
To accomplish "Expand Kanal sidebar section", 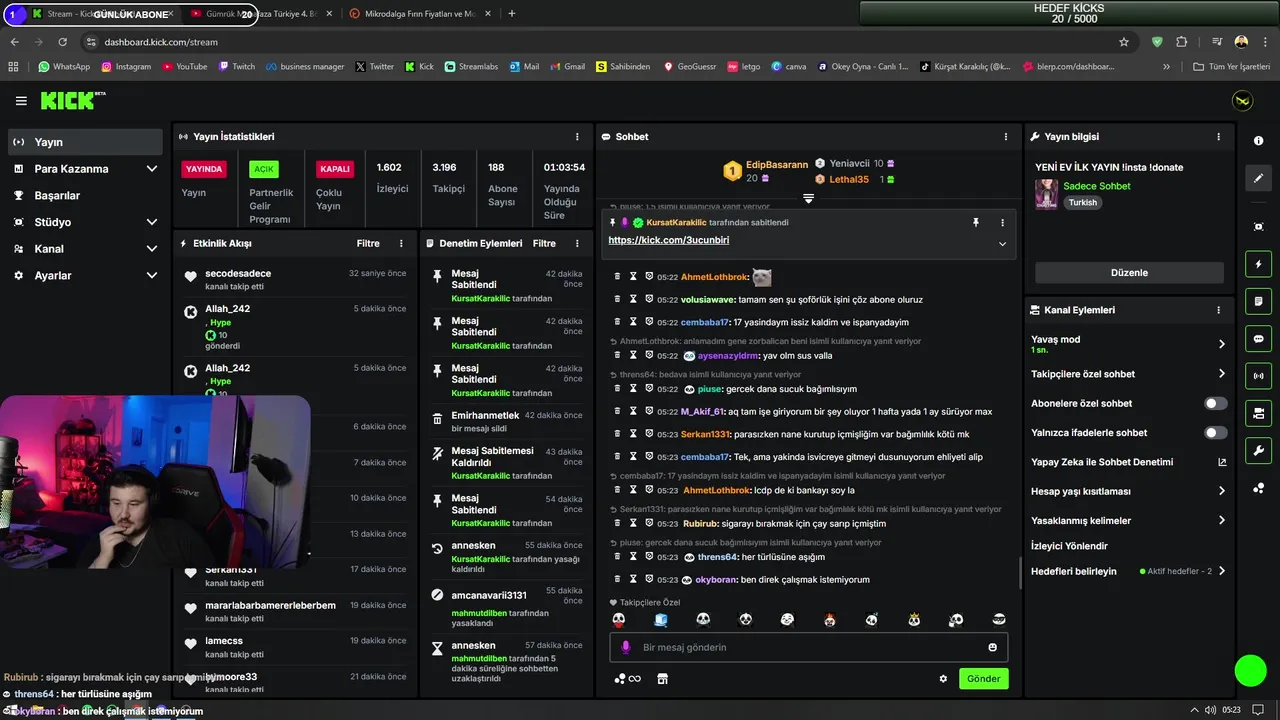I will point(152,249).
